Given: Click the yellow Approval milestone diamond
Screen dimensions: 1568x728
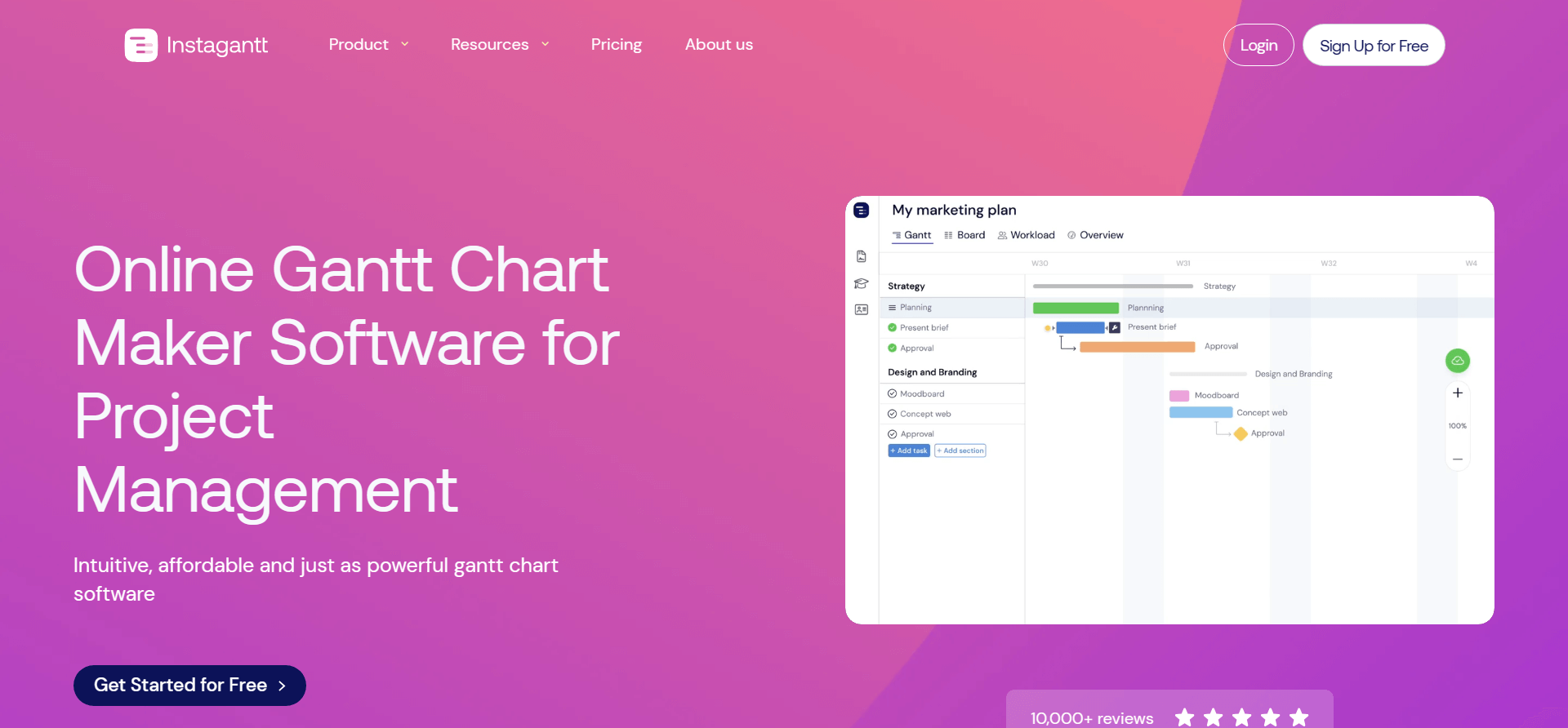Looking at the screenshot, I should click(x=1241, y=434).
